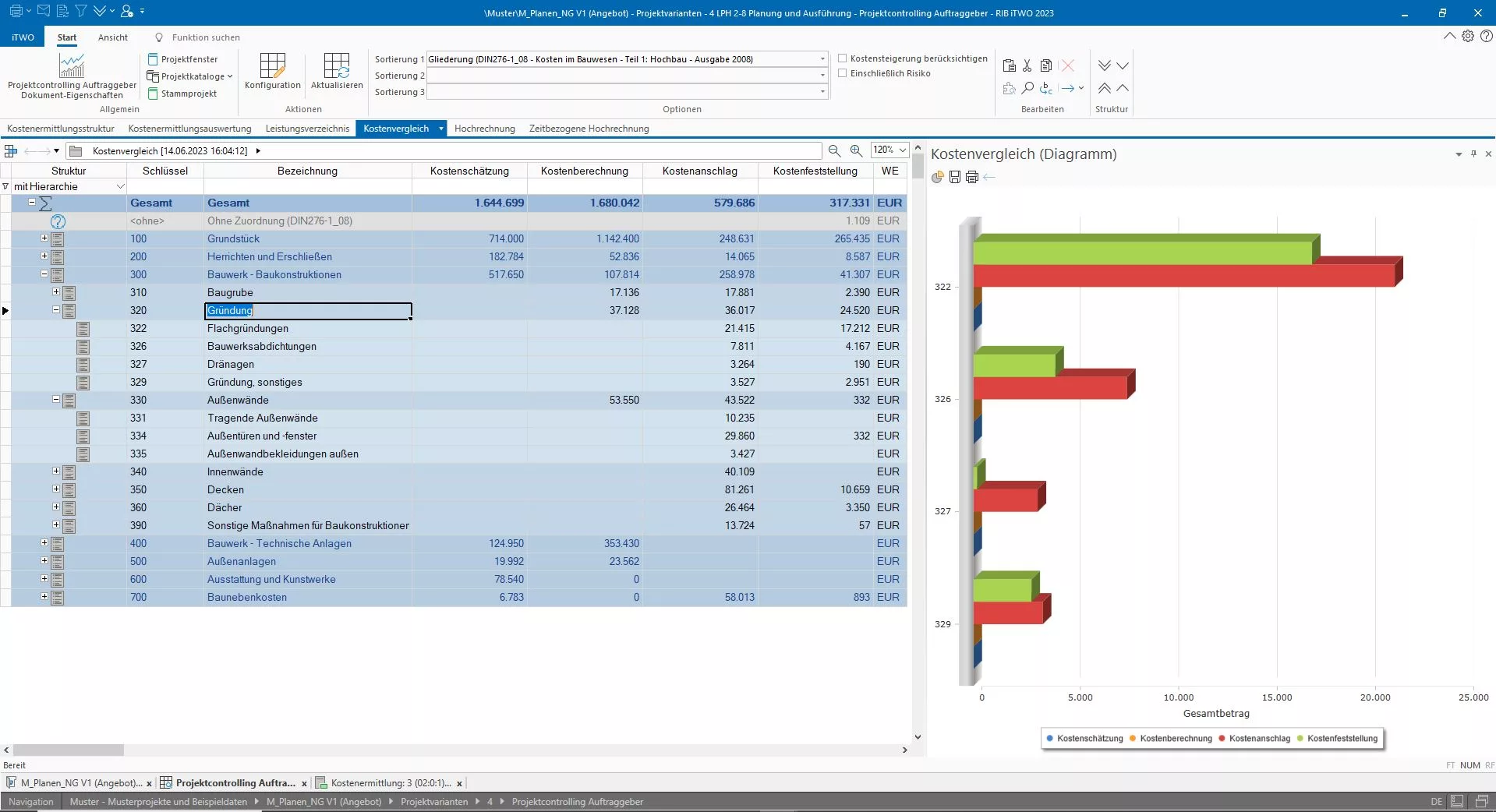Click the copy icon in Bearbeiten

tap(1046, 65)
